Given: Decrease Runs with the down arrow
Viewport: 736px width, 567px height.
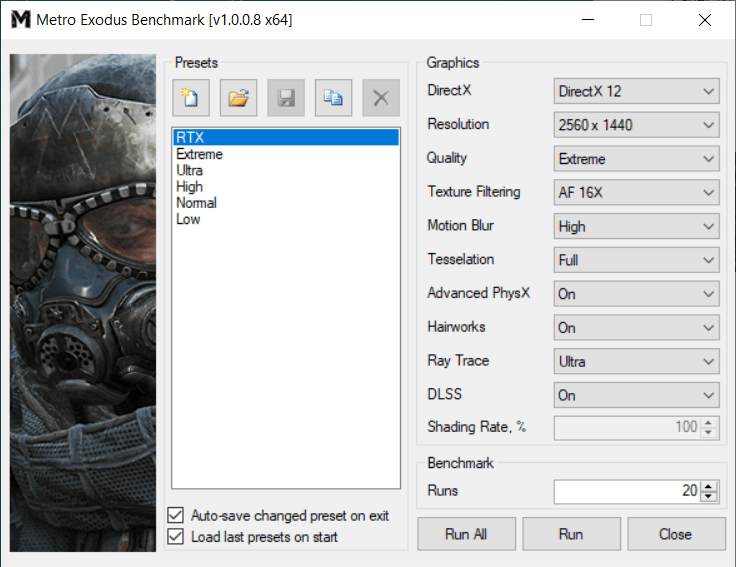Looking at the screenshot, I should 709,497.
